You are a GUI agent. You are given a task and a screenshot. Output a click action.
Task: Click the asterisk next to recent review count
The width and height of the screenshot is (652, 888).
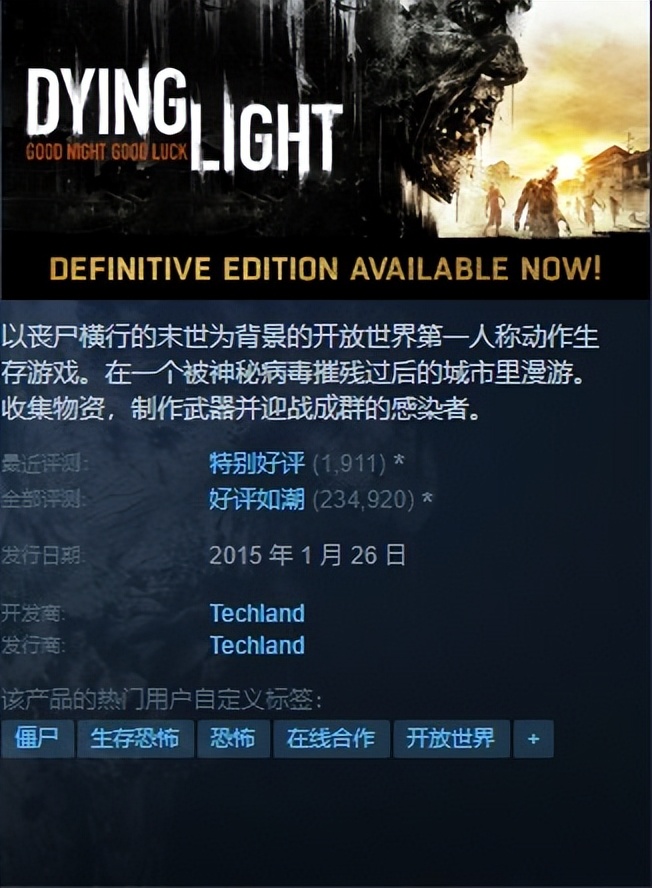399,461
